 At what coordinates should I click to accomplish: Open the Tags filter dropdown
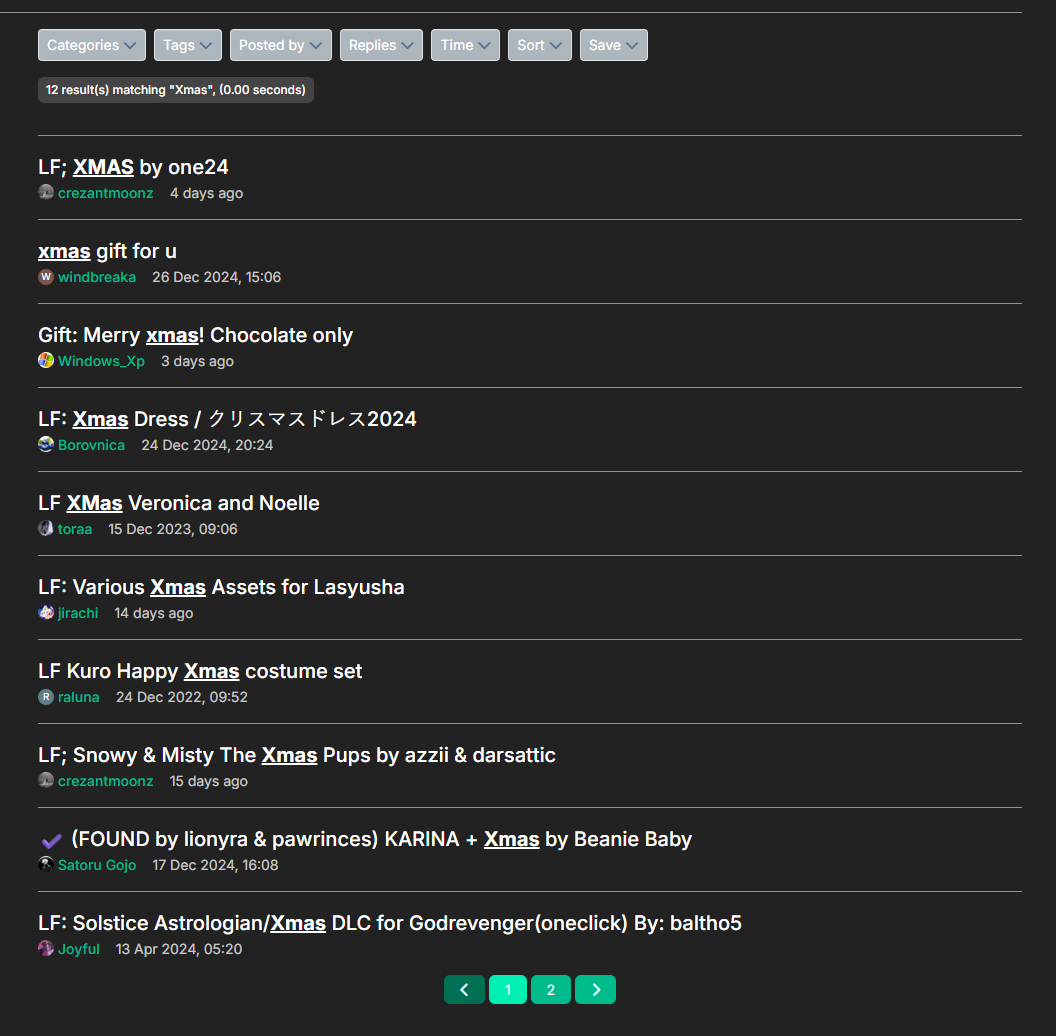pos(188,45)
